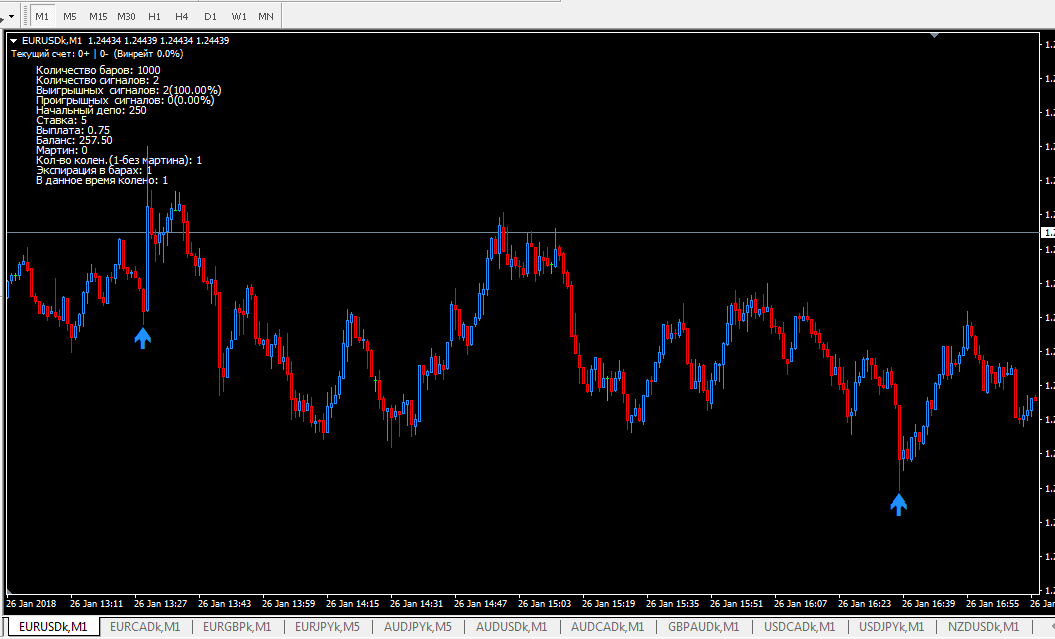Click the 'Экспирация в барах: 1' text
The width and height of the screenshot is (1055, 639).
(x=94, y=170)
